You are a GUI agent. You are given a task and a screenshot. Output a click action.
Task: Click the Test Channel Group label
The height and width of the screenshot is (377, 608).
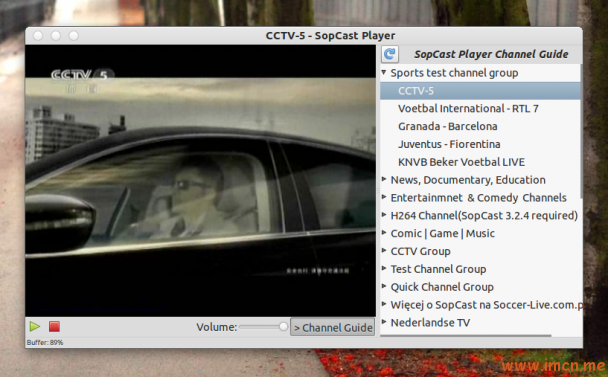438,269
